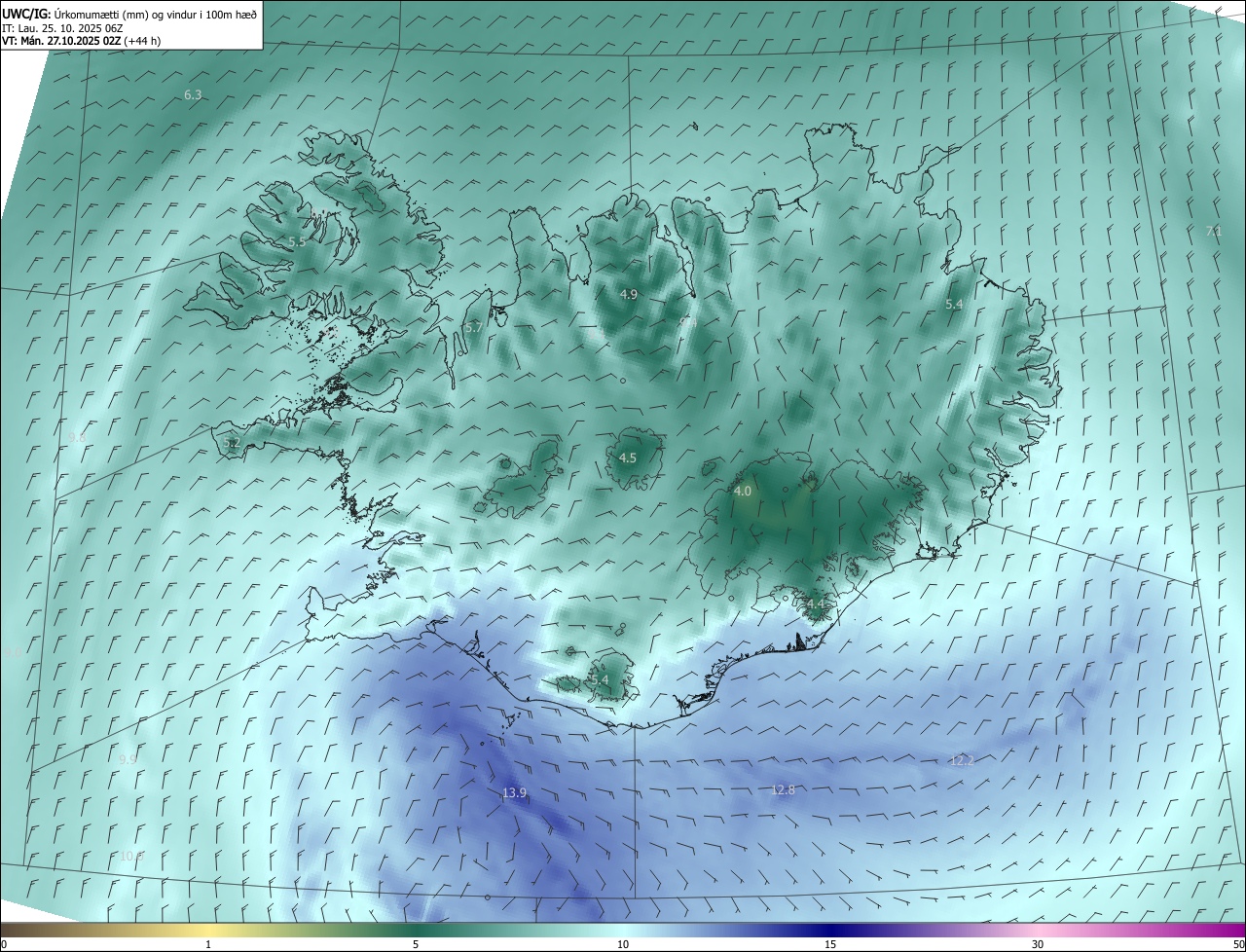Select the 12.2 value label on the map
This screenshot has width=1246, height=952.
962,760
